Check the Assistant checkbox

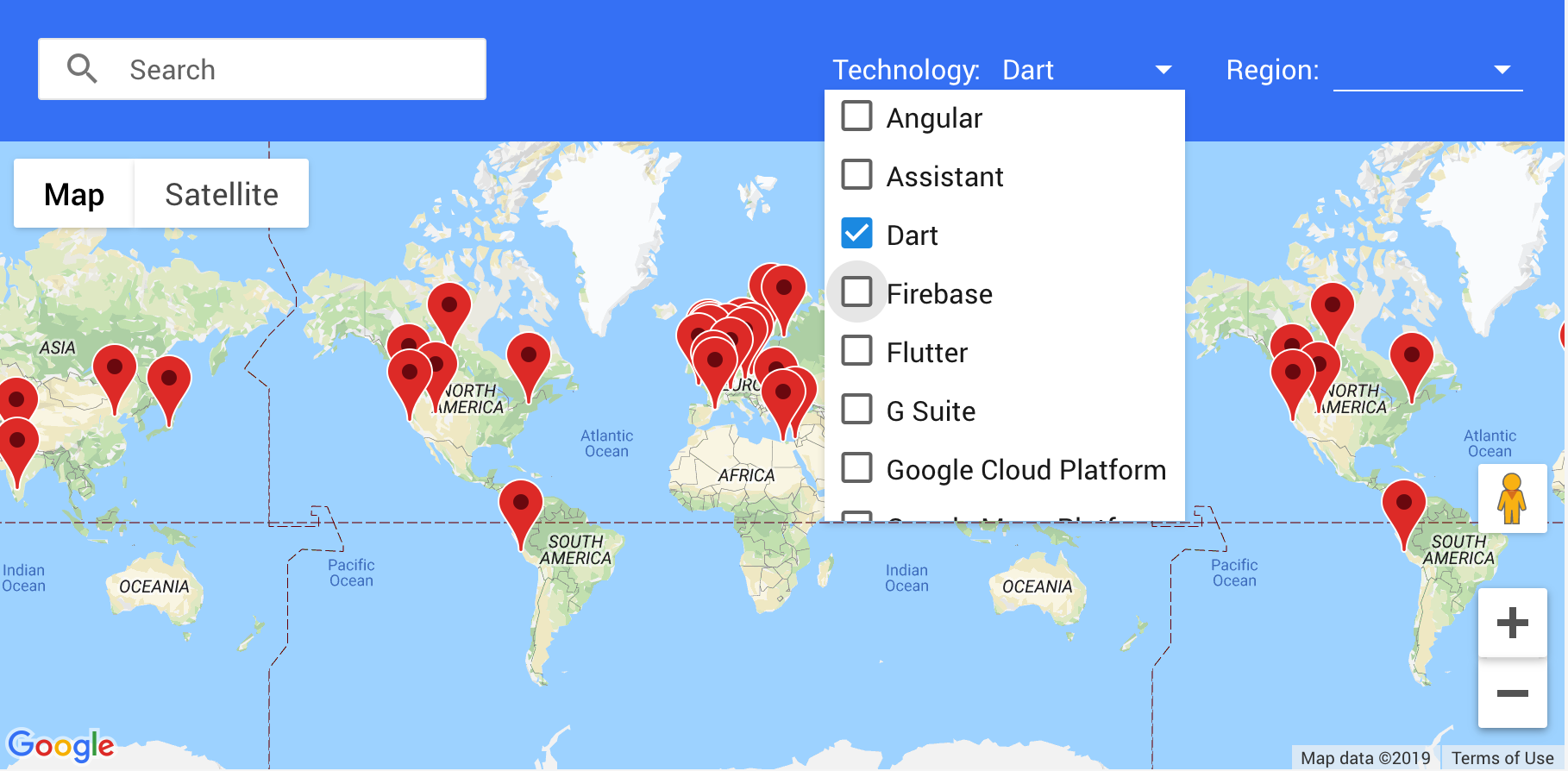856,174
